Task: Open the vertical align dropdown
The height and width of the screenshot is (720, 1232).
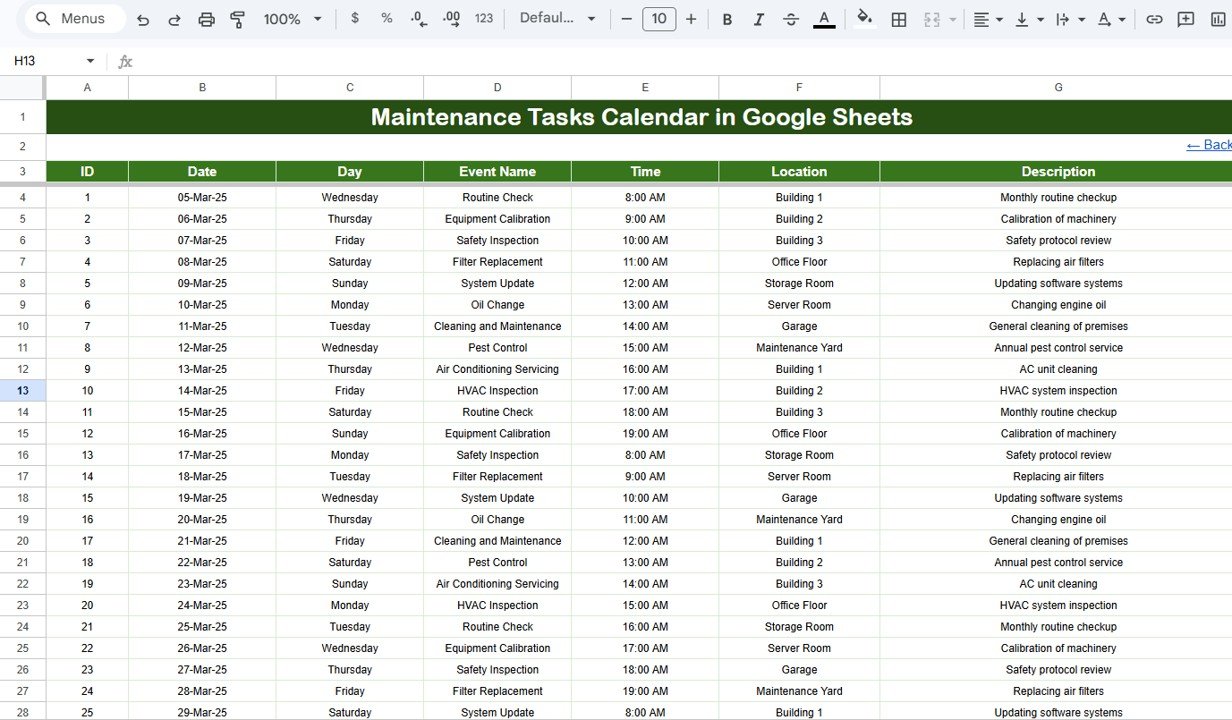Action: click(1029, 19)
